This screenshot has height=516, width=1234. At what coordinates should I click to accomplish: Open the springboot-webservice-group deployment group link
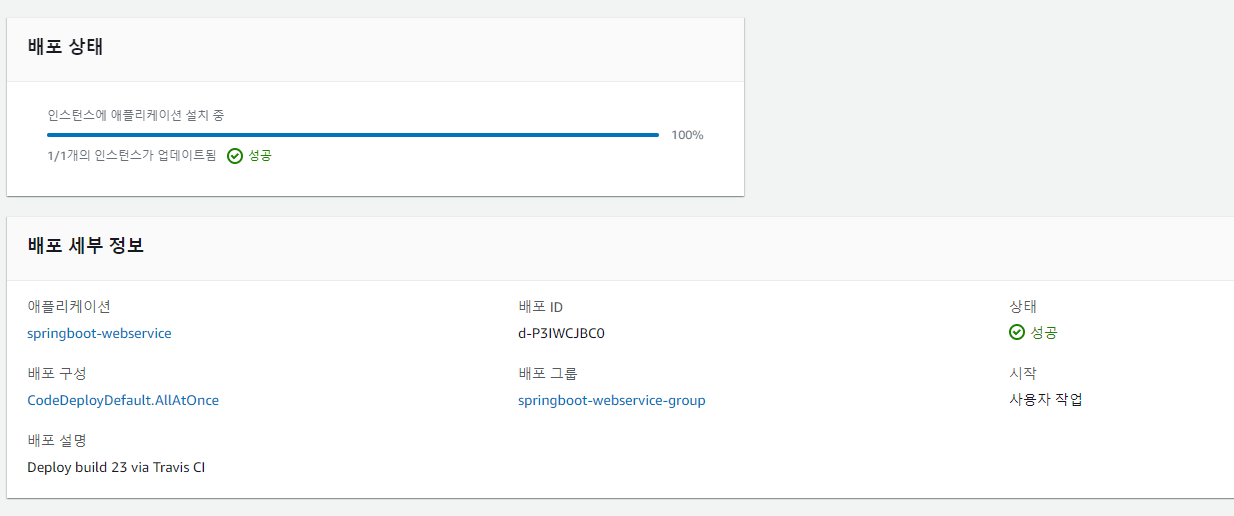pyautogui.click(x=612, y=400)
